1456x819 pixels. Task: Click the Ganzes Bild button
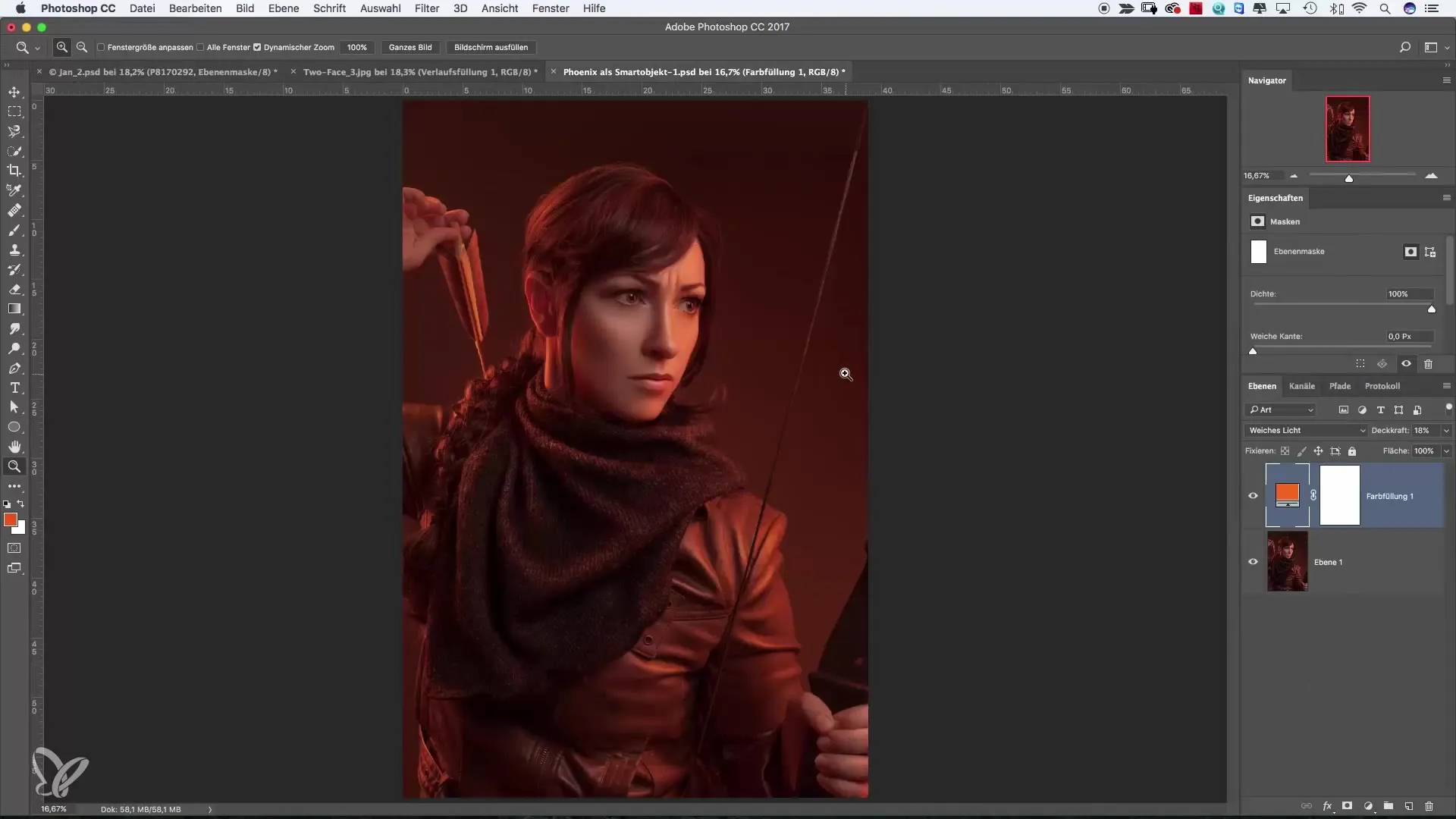click(x=410, y=47)
